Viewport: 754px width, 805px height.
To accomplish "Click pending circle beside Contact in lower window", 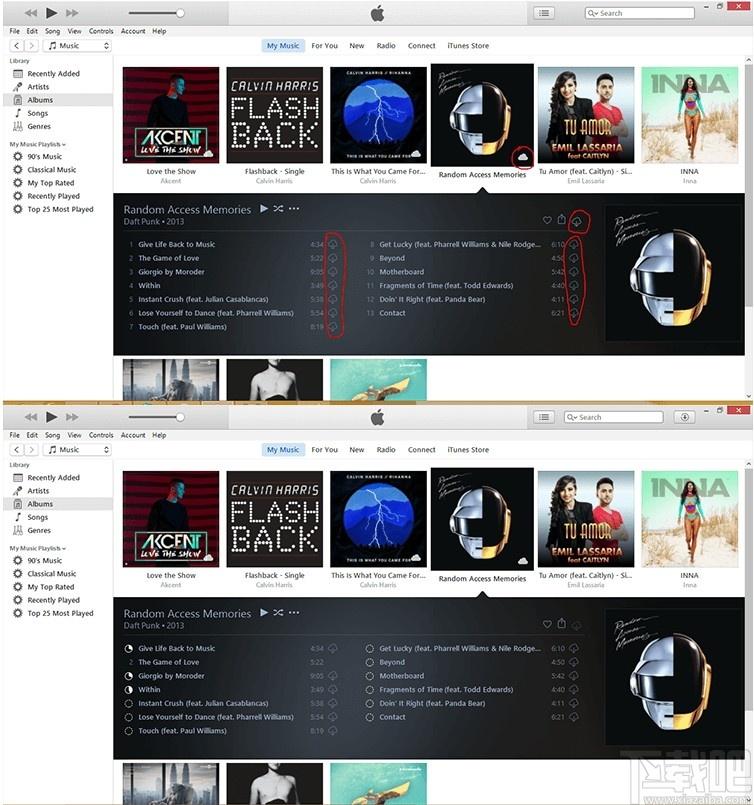I will coord(370,717).
